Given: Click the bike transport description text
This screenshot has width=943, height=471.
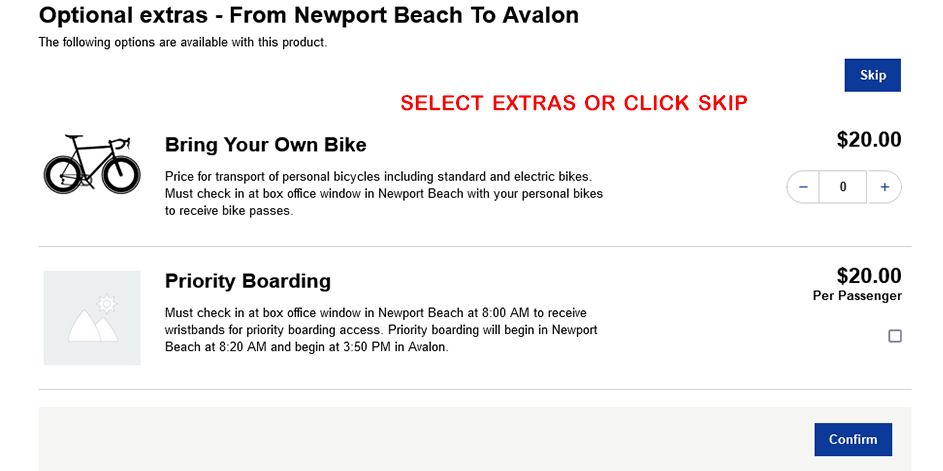Looking at the screenshot, I should pyautogui.click(x=383, y=194).
